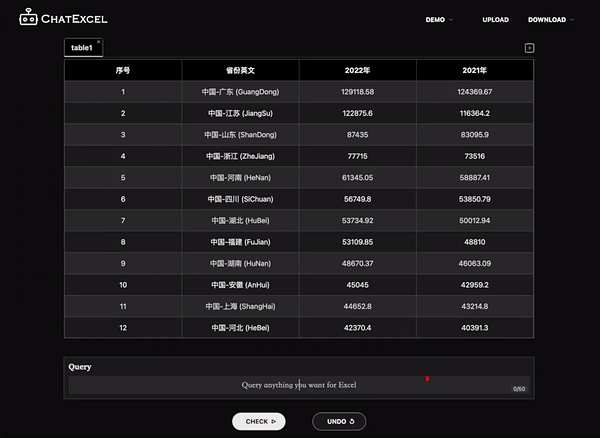Switch to the table1 tab
This screenshot has width=600, height=438.
81,48
